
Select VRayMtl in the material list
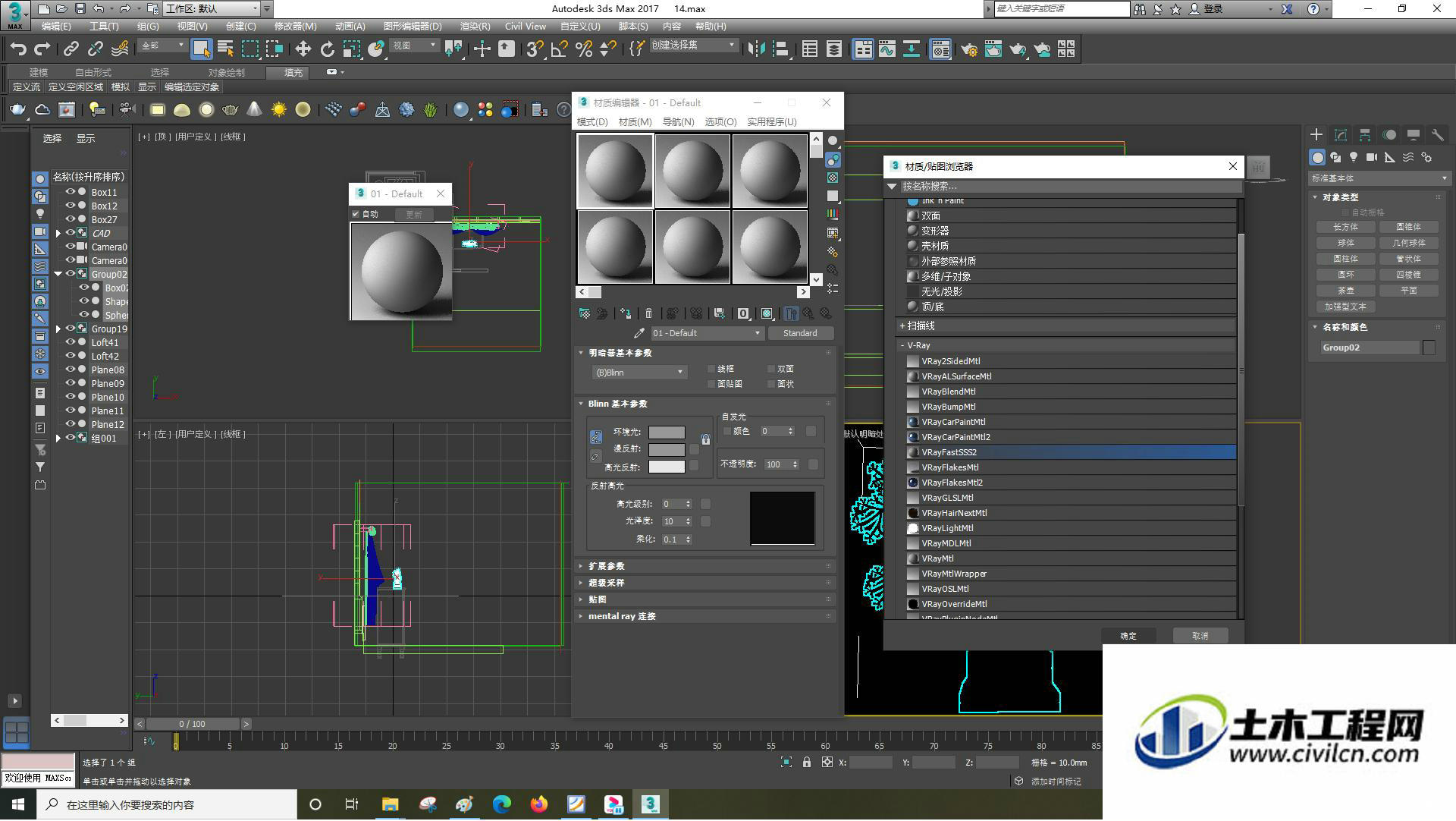point(1072,558)
